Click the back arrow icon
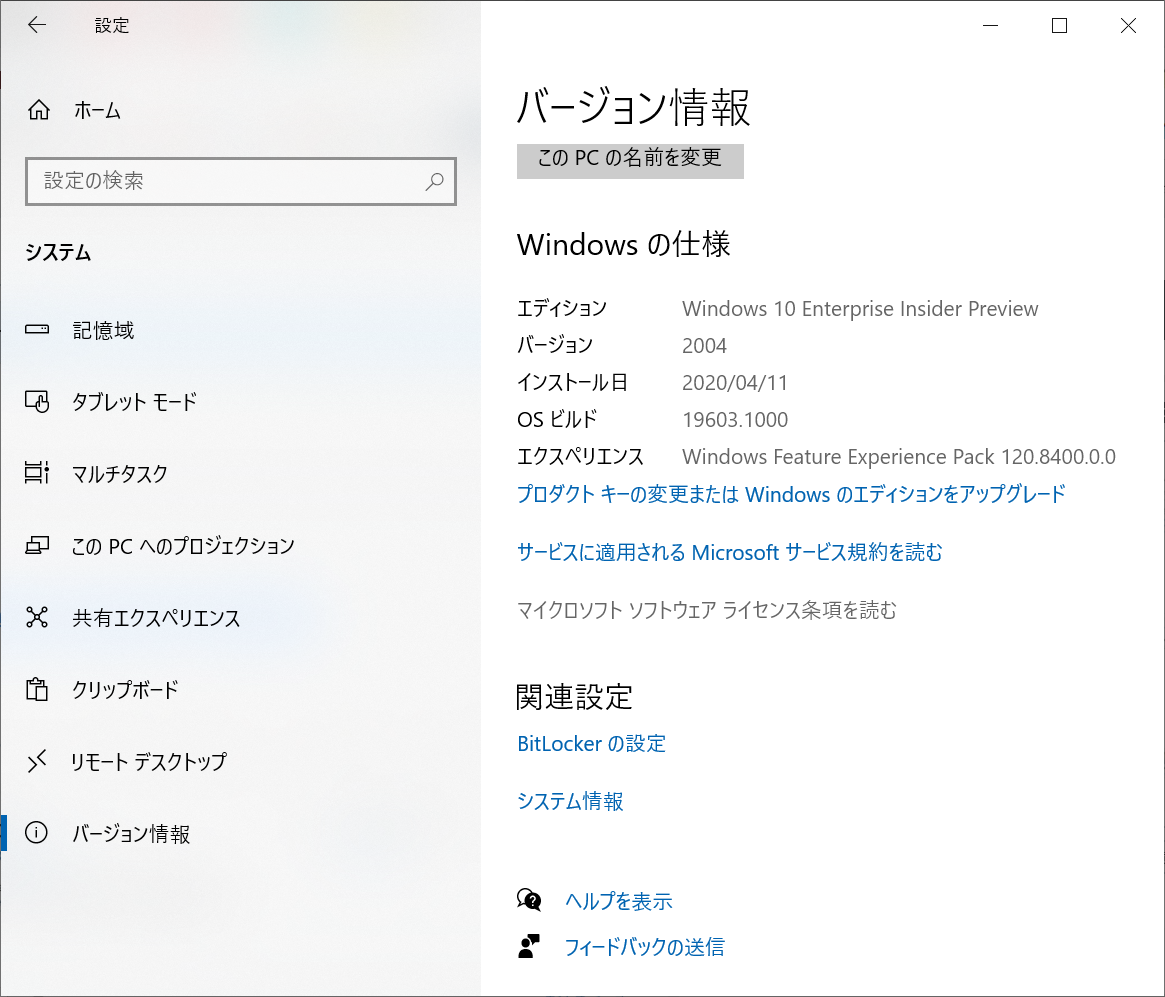Screen dimensions: 1165x997 click(x=37, y=25)
